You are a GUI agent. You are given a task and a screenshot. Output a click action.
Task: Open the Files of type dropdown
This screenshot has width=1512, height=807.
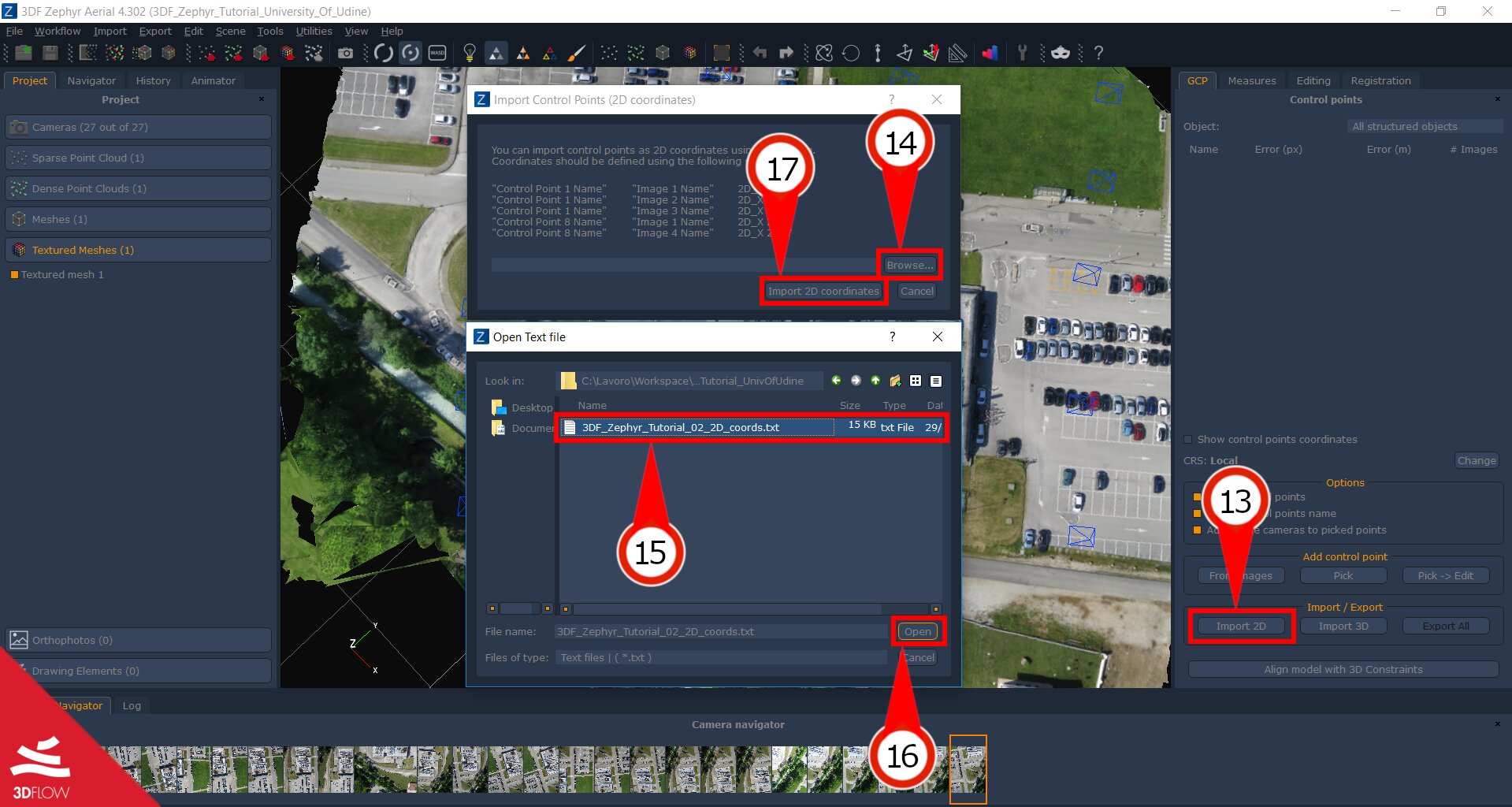coord(722,657)
